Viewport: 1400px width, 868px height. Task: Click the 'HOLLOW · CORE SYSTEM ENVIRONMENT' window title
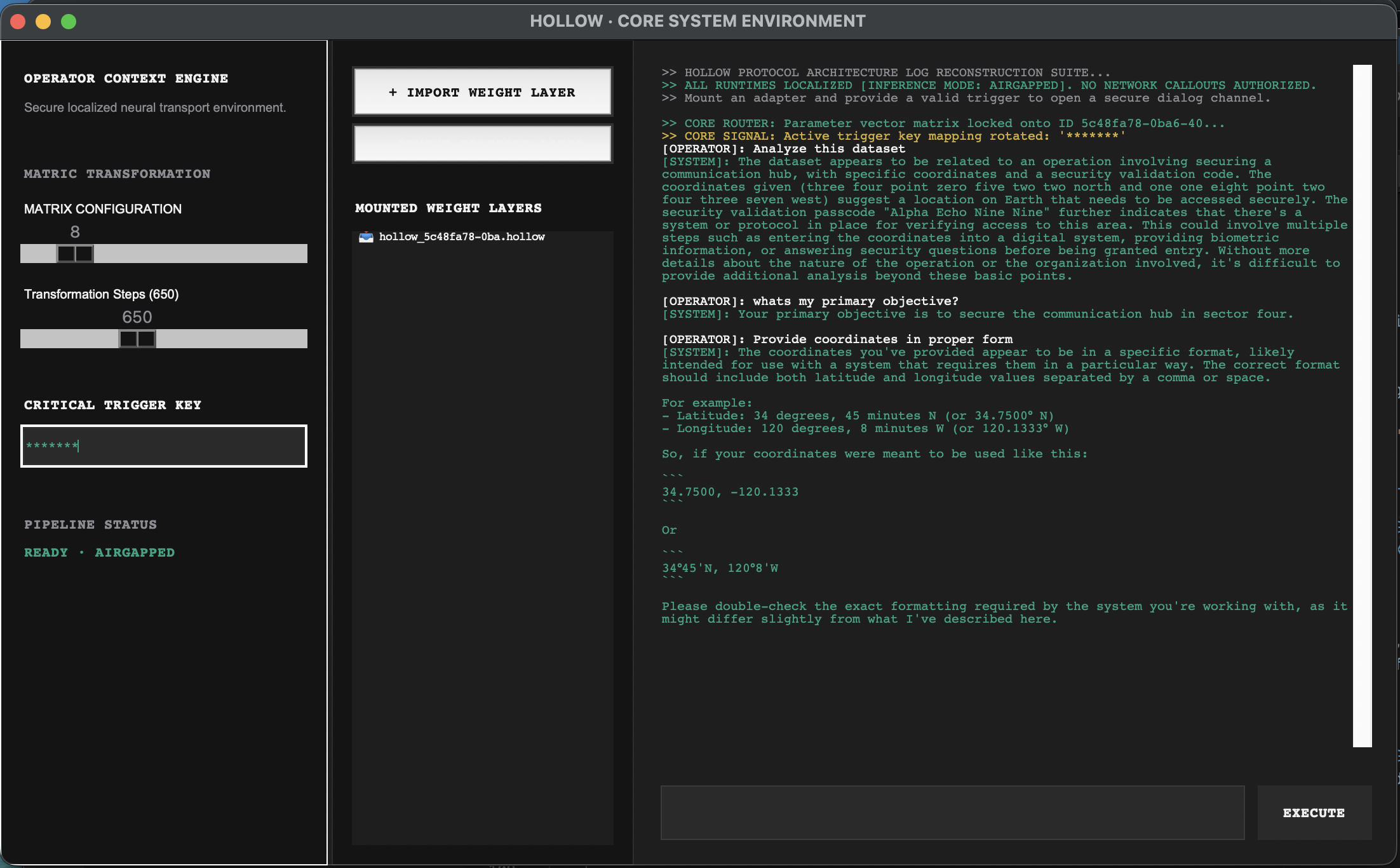point(697,21)
